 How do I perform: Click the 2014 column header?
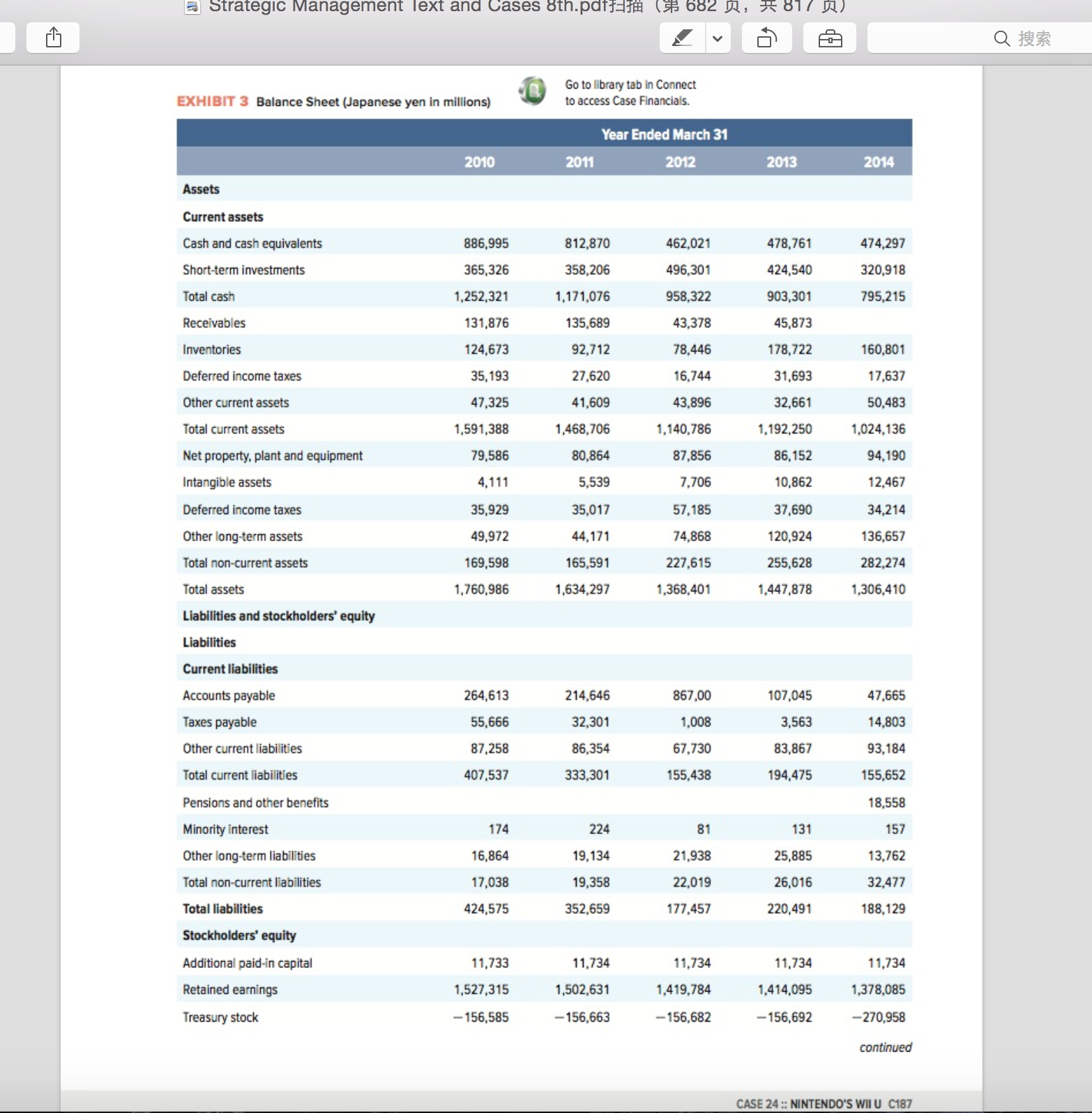pos(879,162)
